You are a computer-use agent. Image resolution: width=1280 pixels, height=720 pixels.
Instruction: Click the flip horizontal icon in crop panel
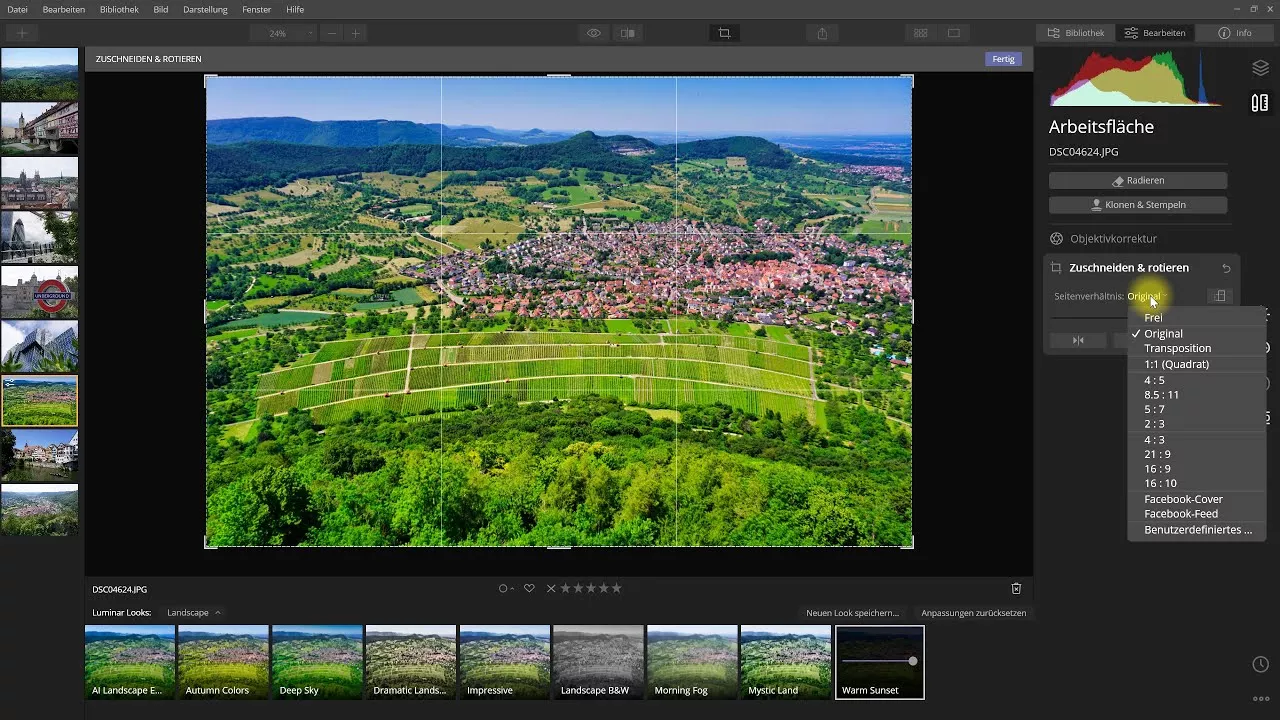click(1078, 340)
